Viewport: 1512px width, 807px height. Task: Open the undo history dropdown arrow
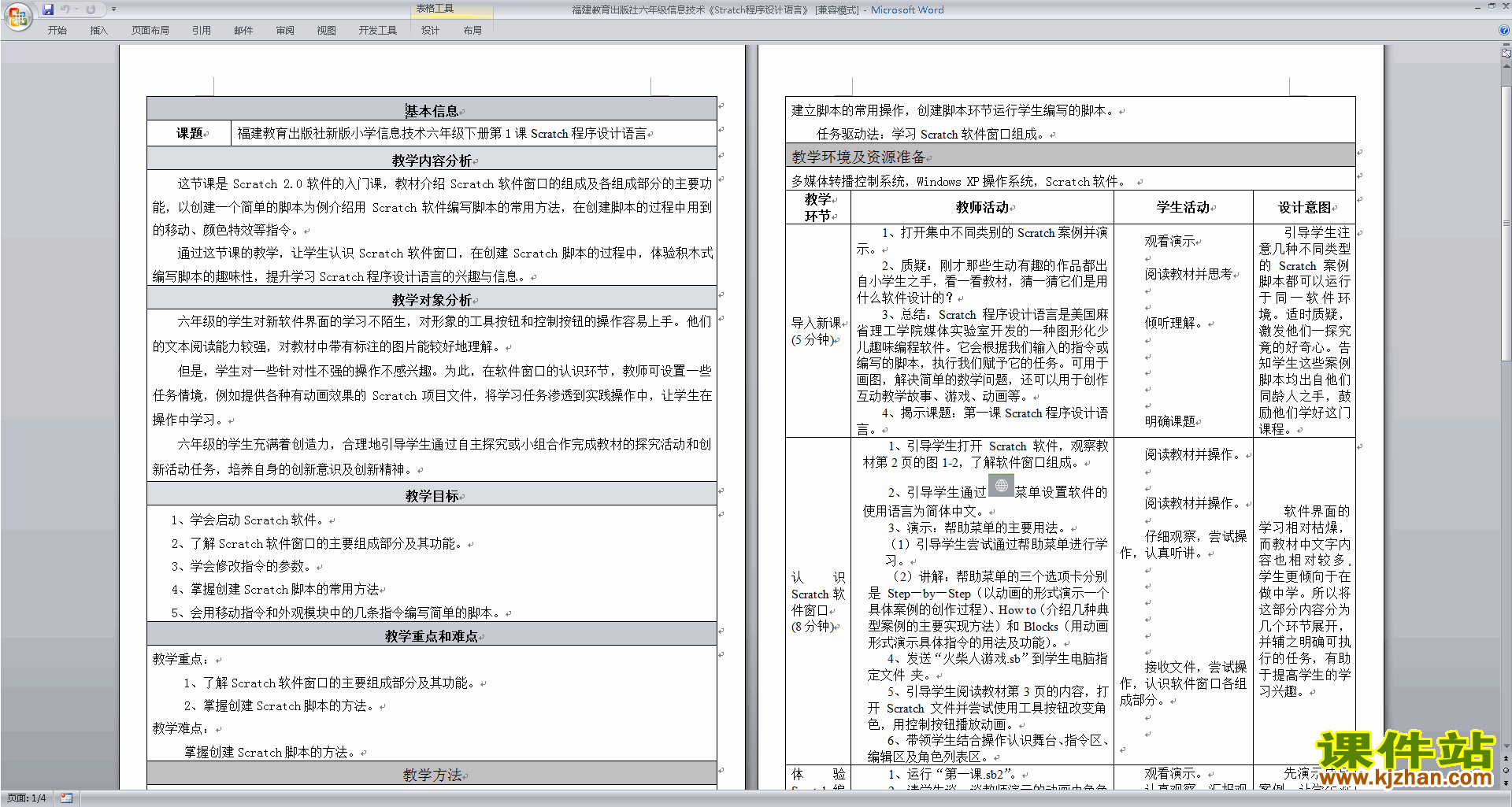point(76,9)
